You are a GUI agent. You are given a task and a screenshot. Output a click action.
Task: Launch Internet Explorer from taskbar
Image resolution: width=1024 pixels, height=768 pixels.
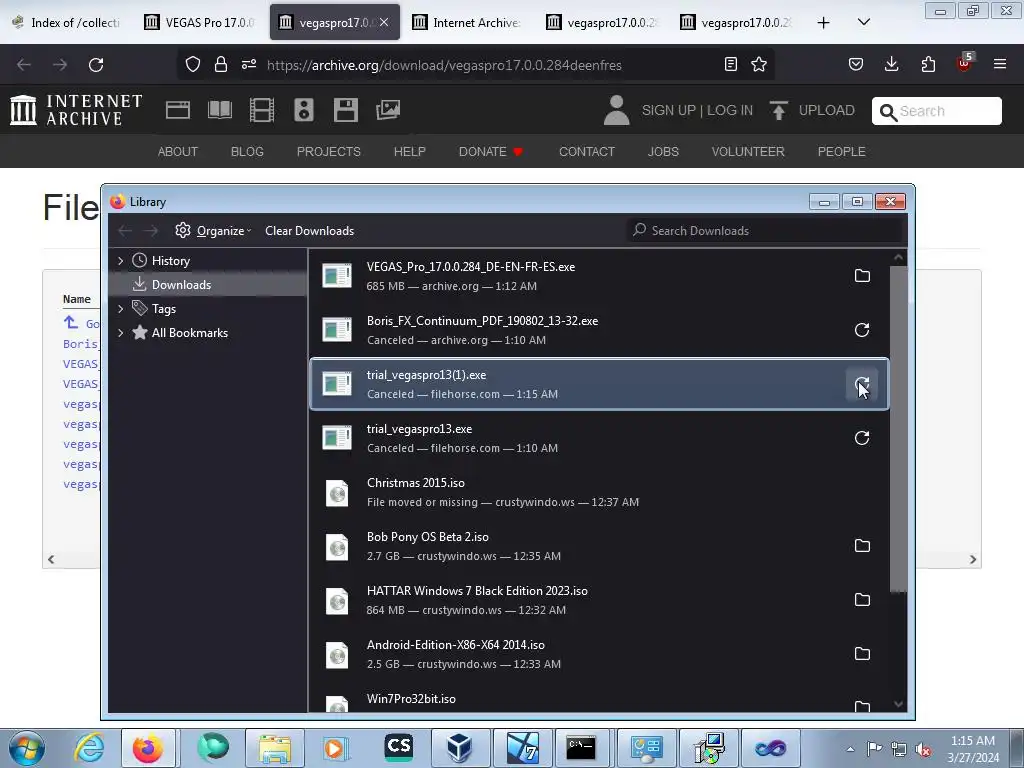point(88,748)
